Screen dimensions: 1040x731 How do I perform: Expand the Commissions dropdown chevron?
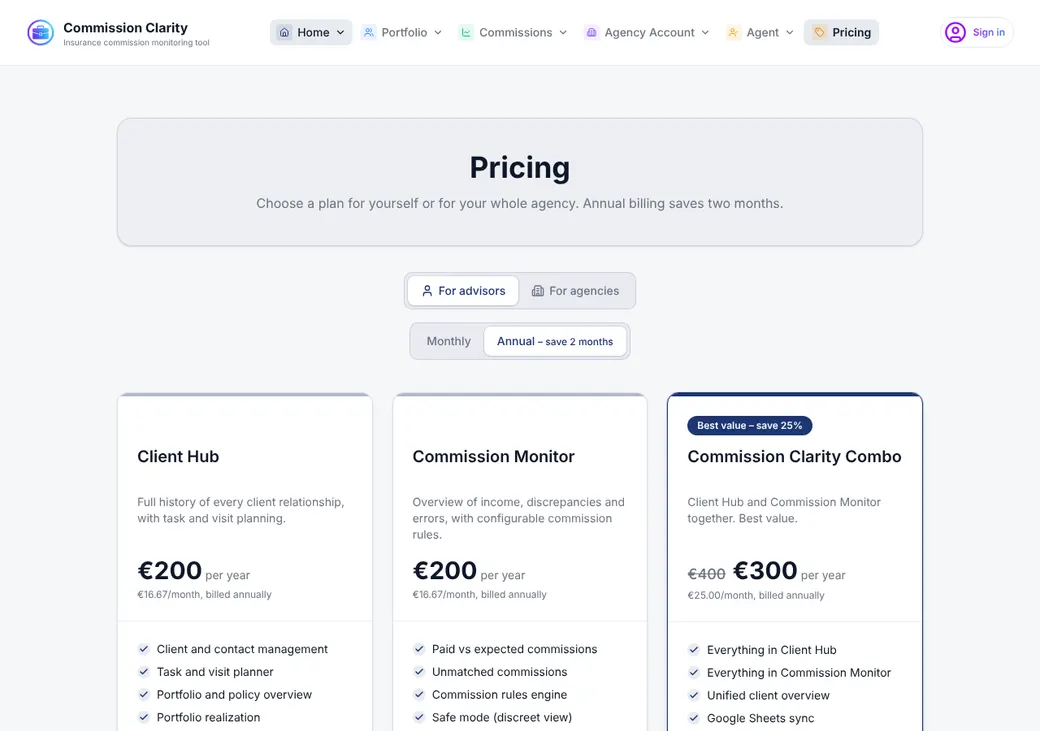pyautogui.click(x=563, y=33)
